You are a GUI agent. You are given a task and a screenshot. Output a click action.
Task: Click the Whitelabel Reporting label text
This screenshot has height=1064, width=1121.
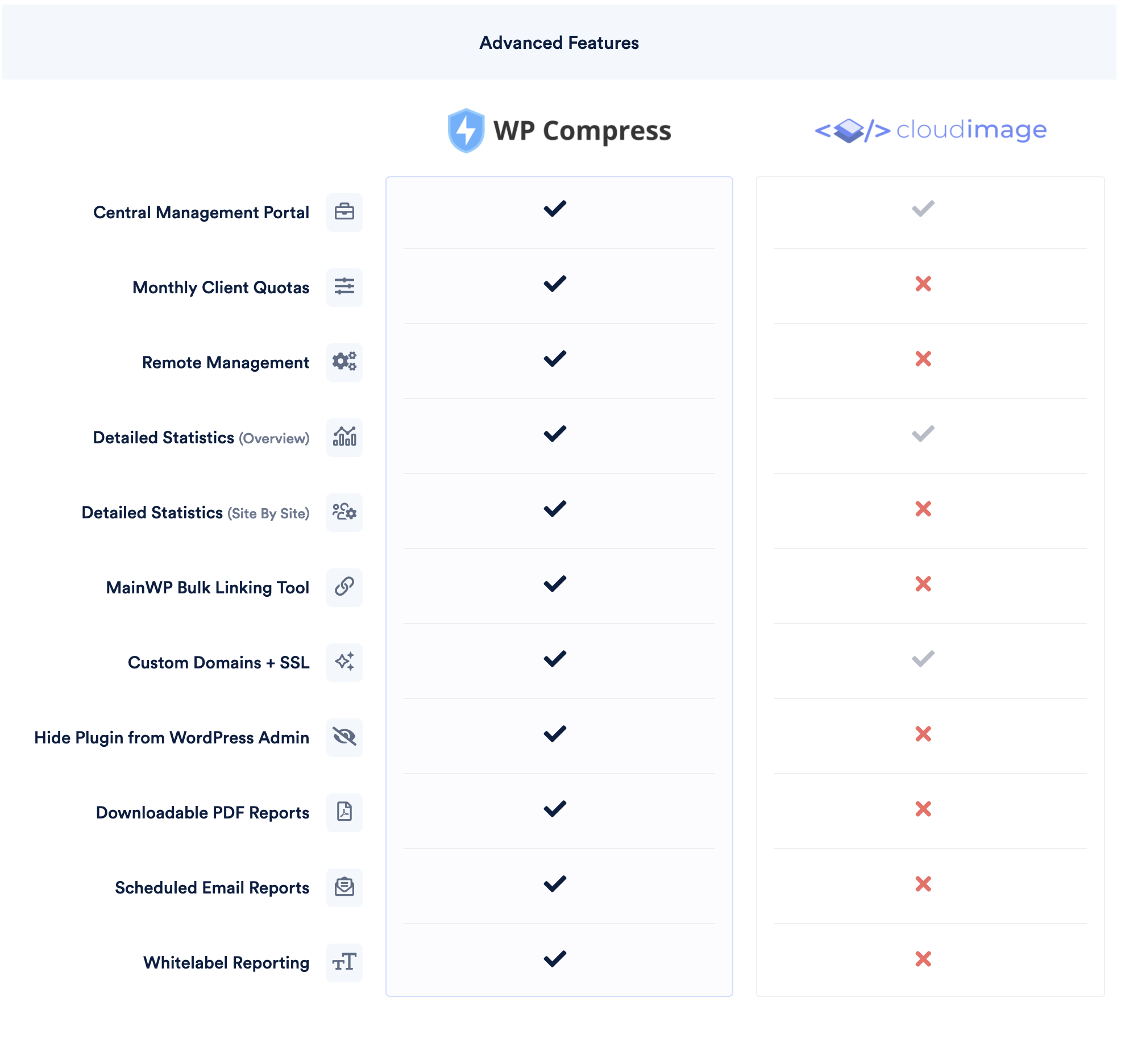pyautogui.click(x=226, y=962)
